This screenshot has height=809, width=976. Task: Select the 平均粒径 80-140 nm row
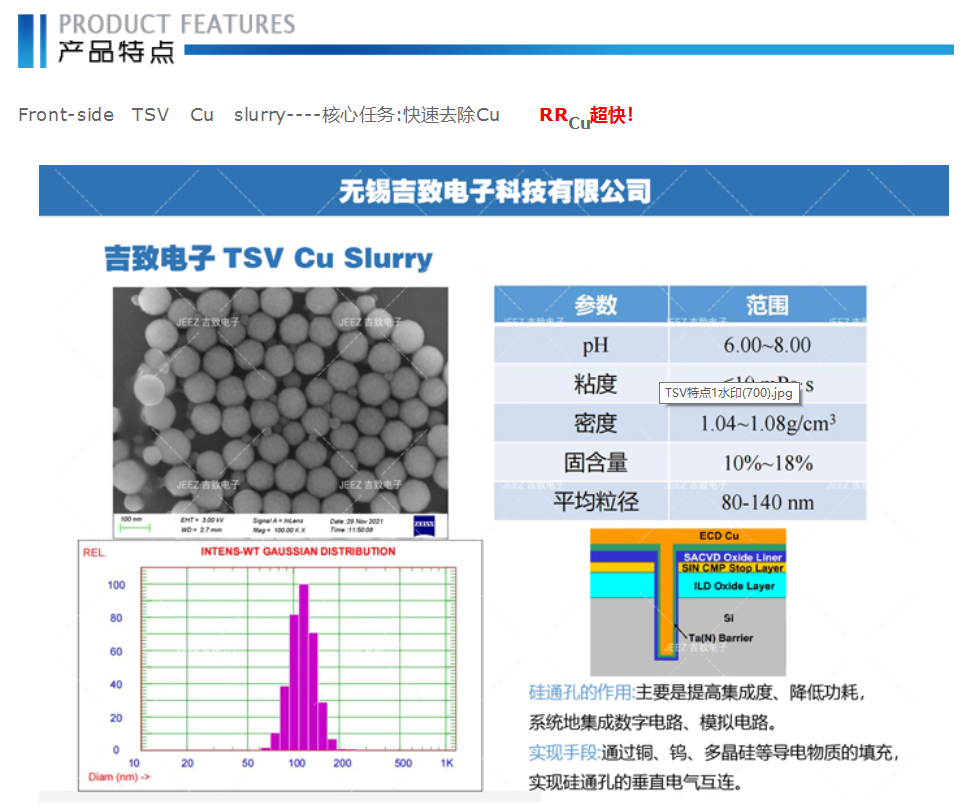(680, 501)
